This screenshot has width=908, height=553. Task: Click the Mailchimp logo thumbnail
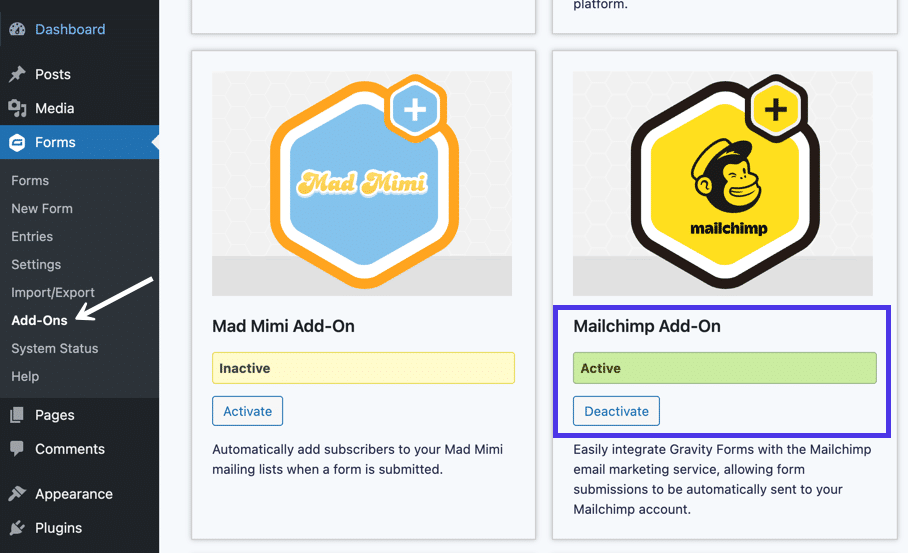[x=723, y=183]
